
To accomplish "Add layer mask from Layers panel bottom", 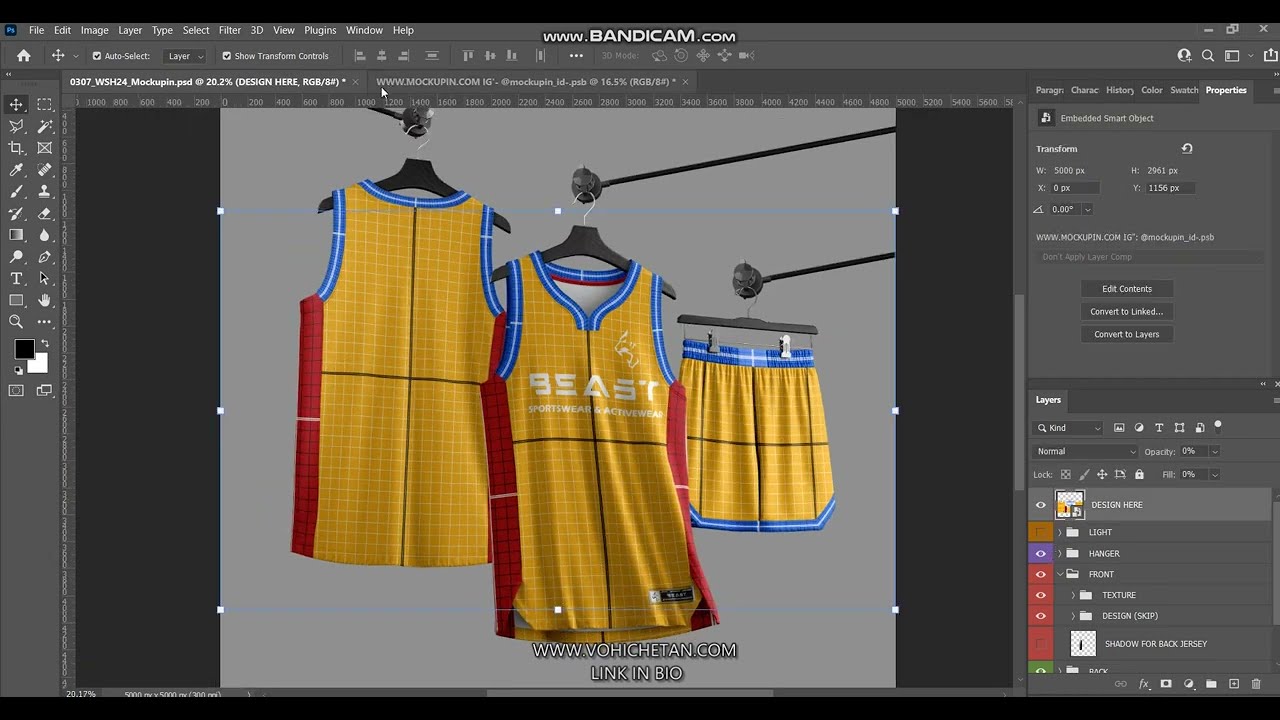I will (x=1166, y=684).
